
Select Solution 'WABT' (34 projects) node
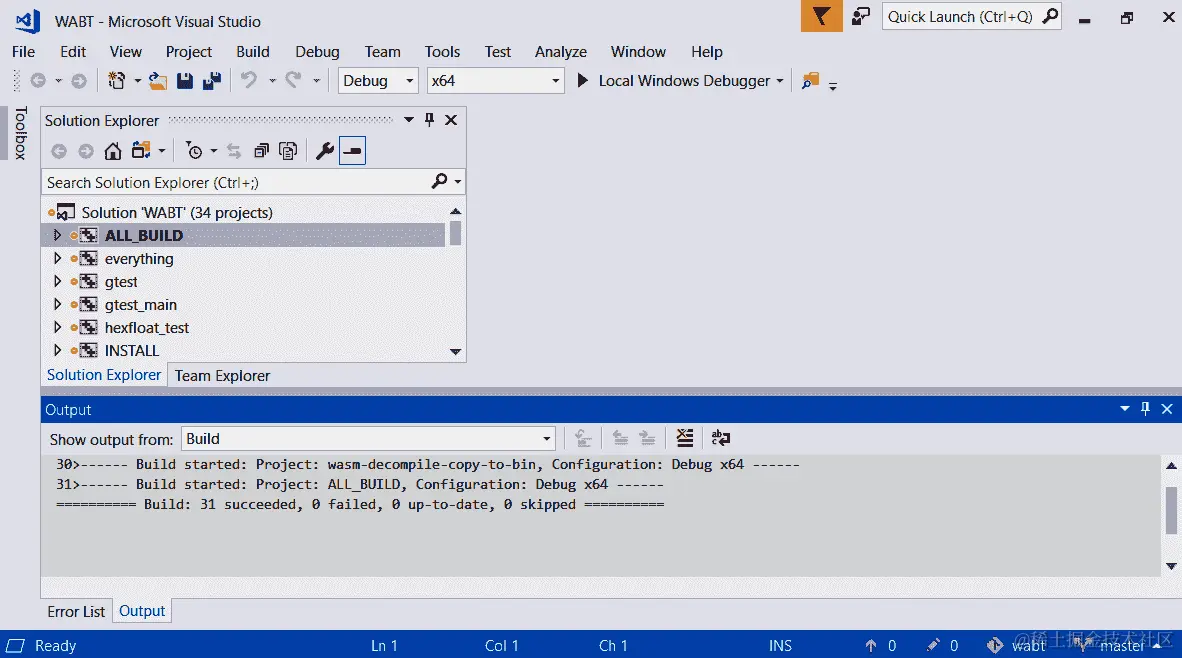click(176, 213)
